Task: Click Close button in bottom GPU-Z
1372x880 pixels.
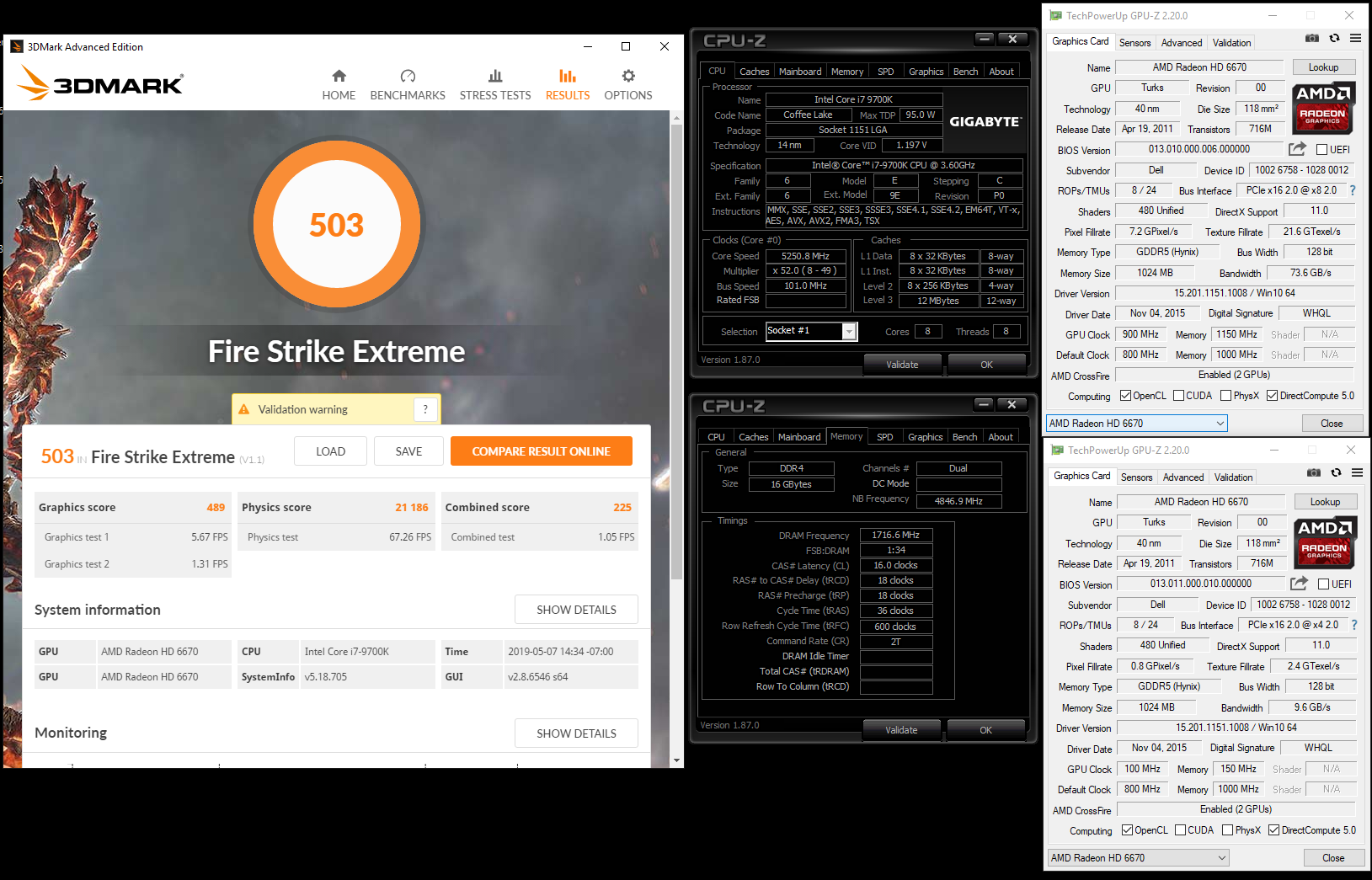Action: [1333, 858]
